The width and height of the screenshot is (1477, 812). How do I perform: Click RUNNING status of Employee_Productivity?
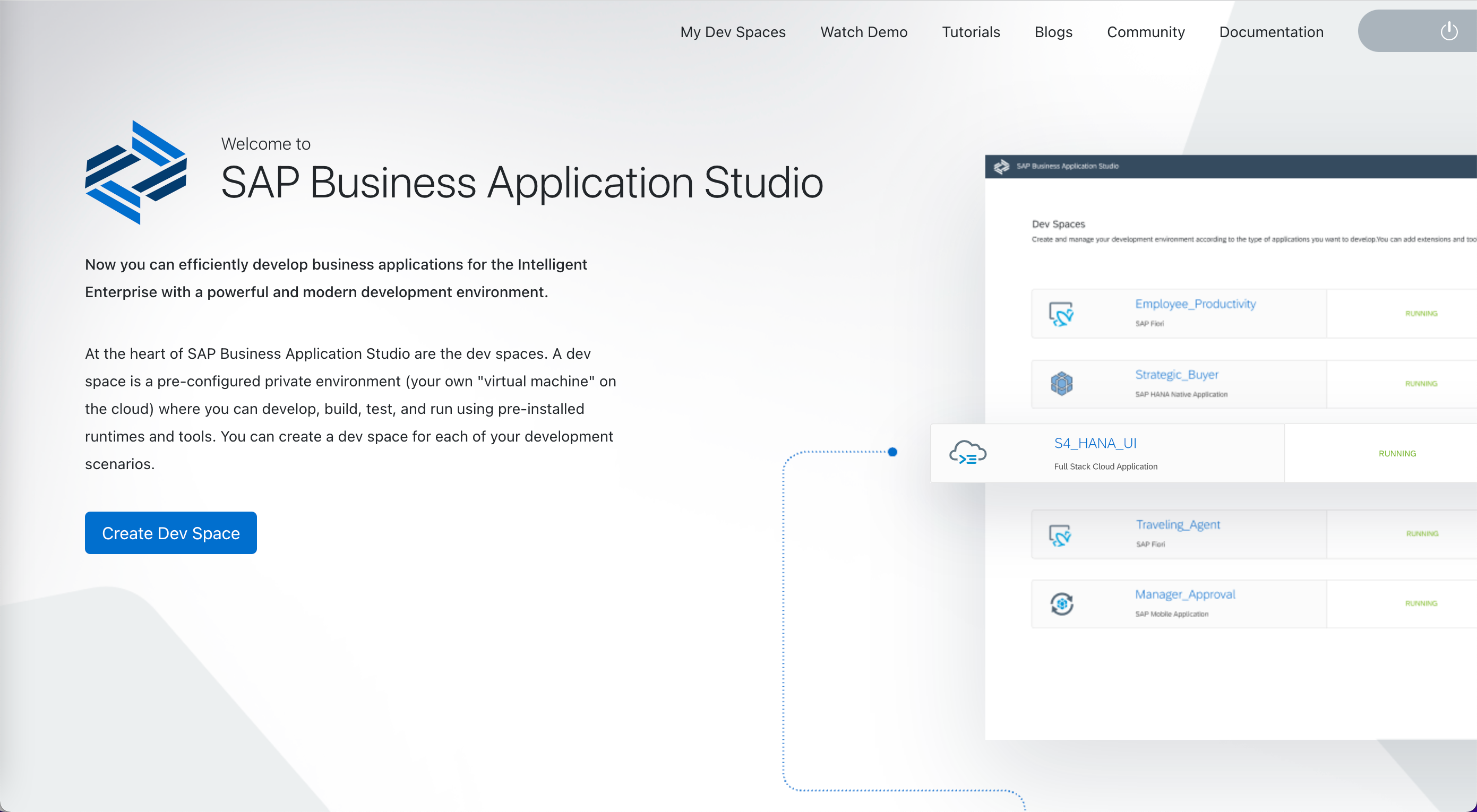[x=1421, y=314]
